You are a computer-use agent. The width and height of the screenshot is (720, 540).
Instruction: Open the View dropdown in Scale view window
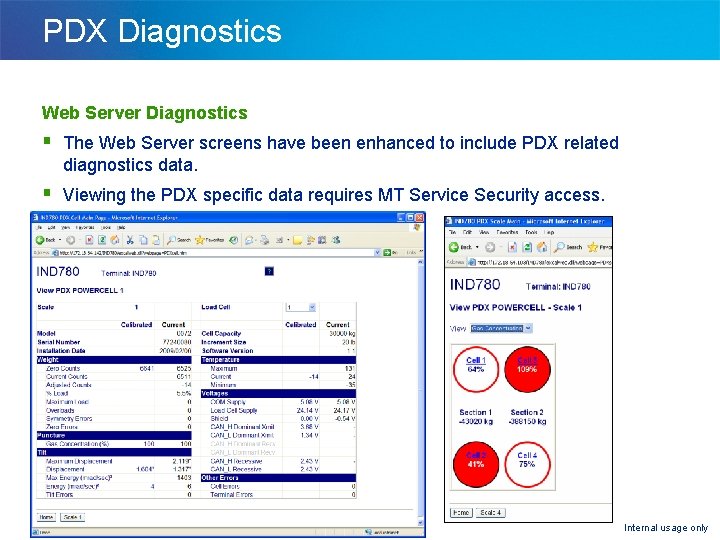pyautogui.click(x=501, y=328)
